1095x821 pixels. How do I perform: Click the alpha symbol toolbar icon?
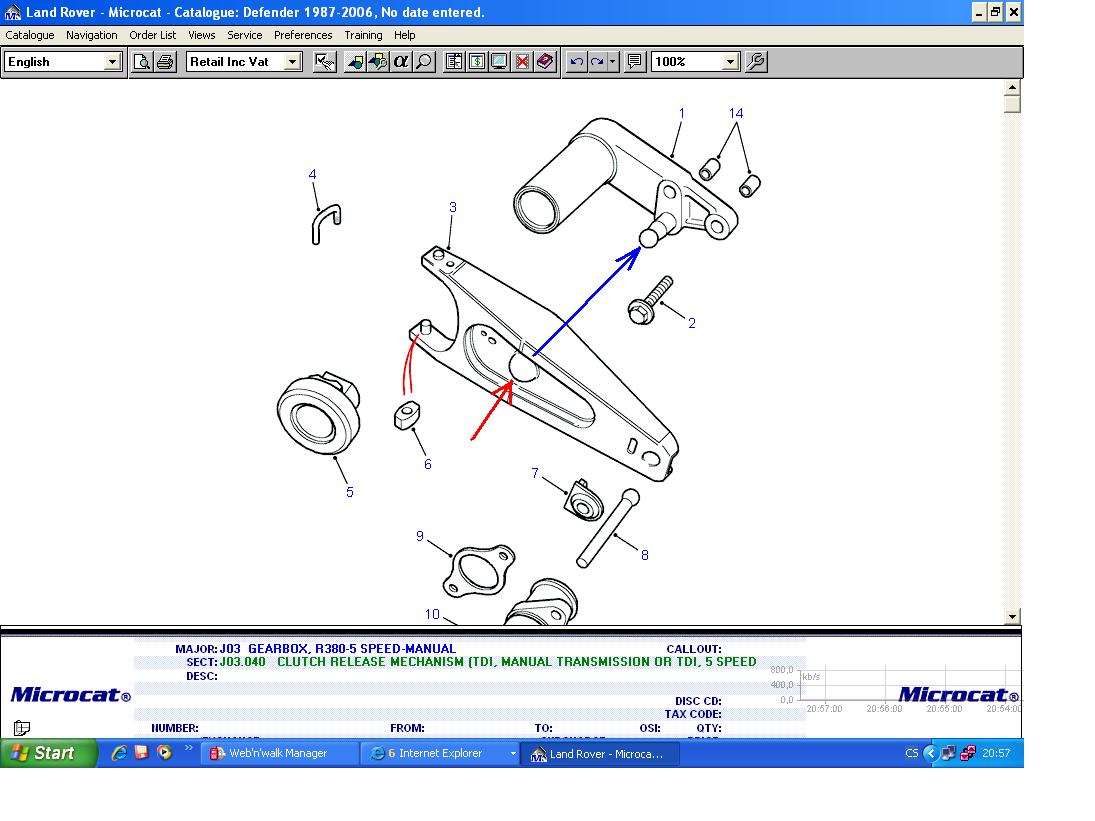point(401,62)
